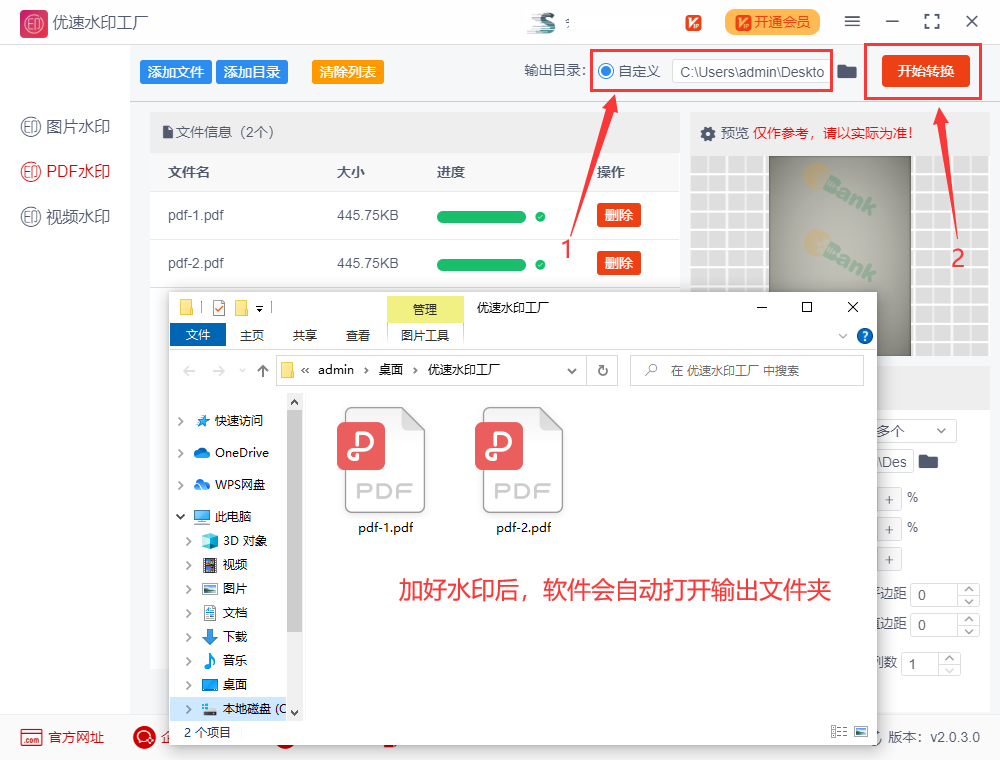Expand 快速访问 in navigation tree

pos(180,421)
